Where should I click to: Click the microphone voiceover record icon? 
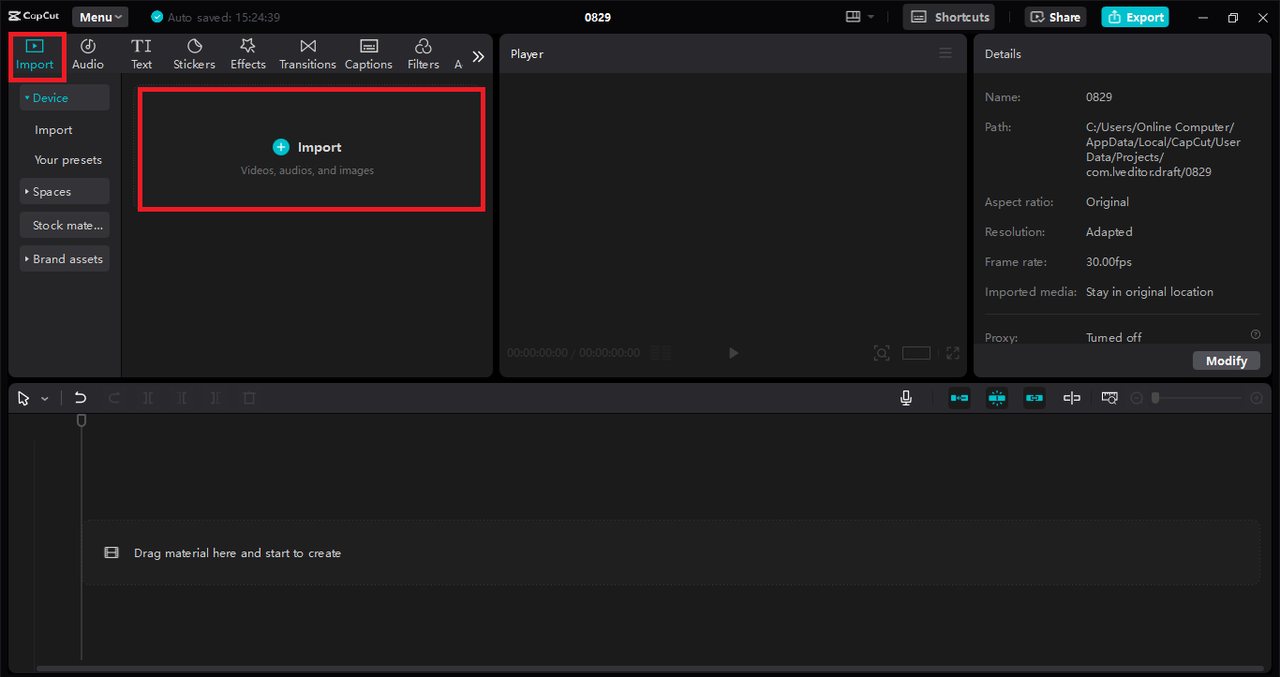pos(906,398)
